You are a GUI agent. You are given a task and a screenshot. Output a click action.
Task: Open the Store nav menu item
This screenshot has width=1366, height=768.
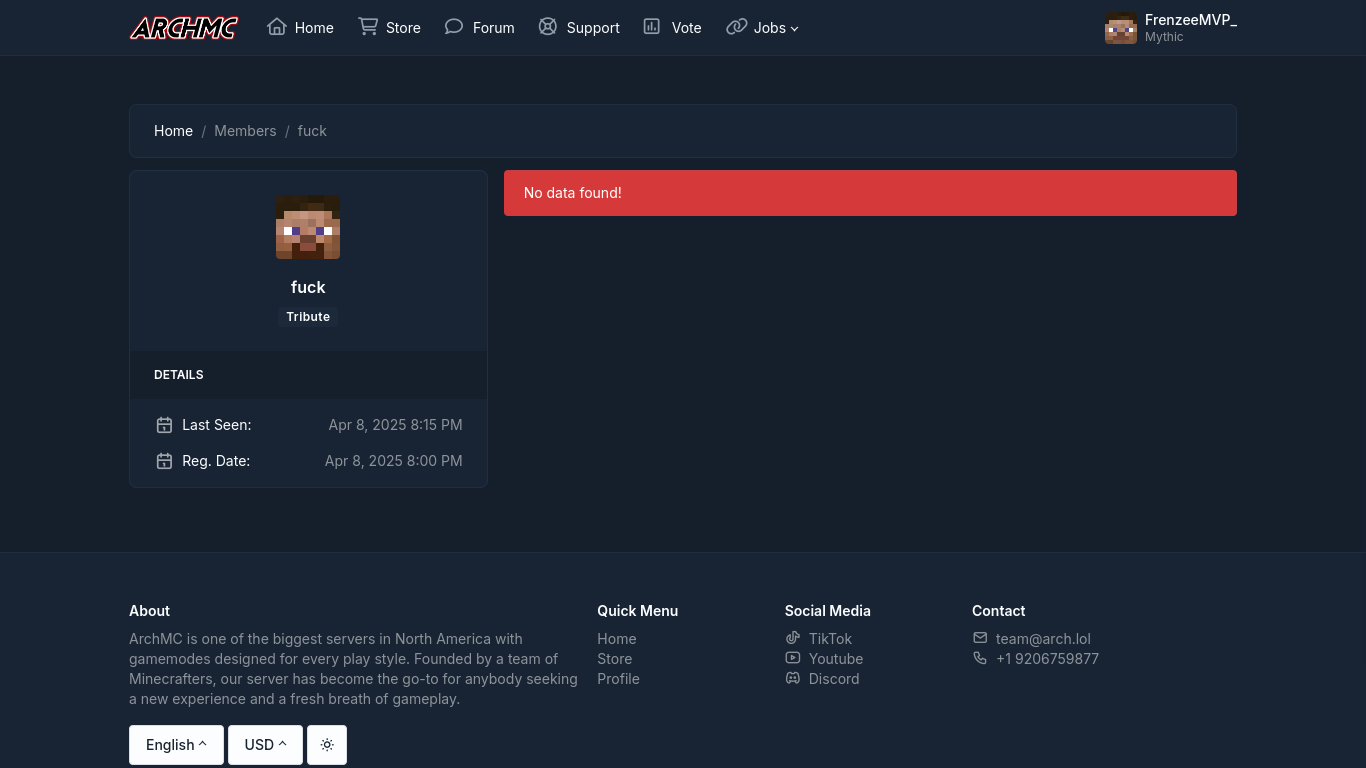click(389, 28)
